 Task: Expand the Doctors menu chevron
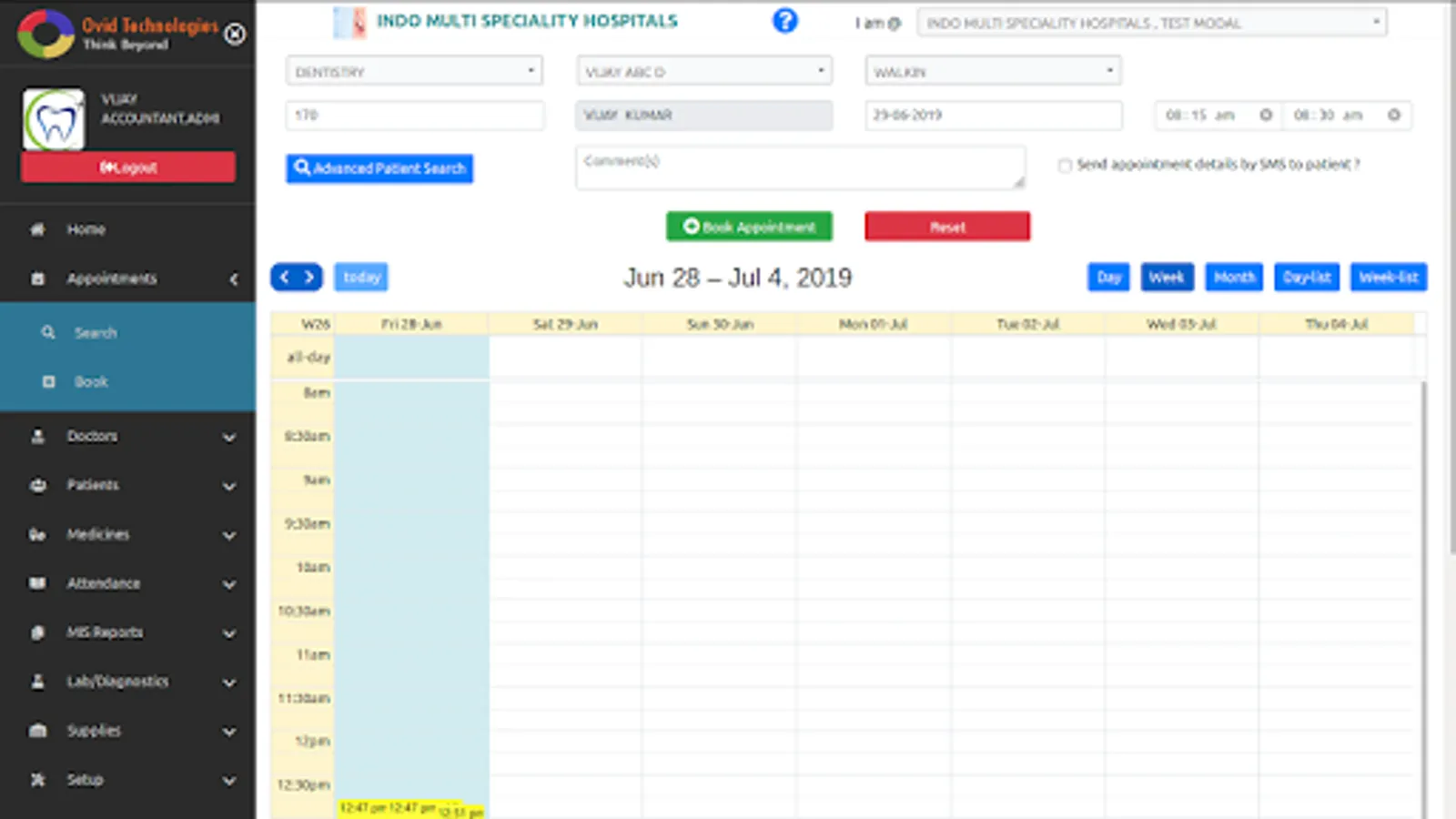229,438
